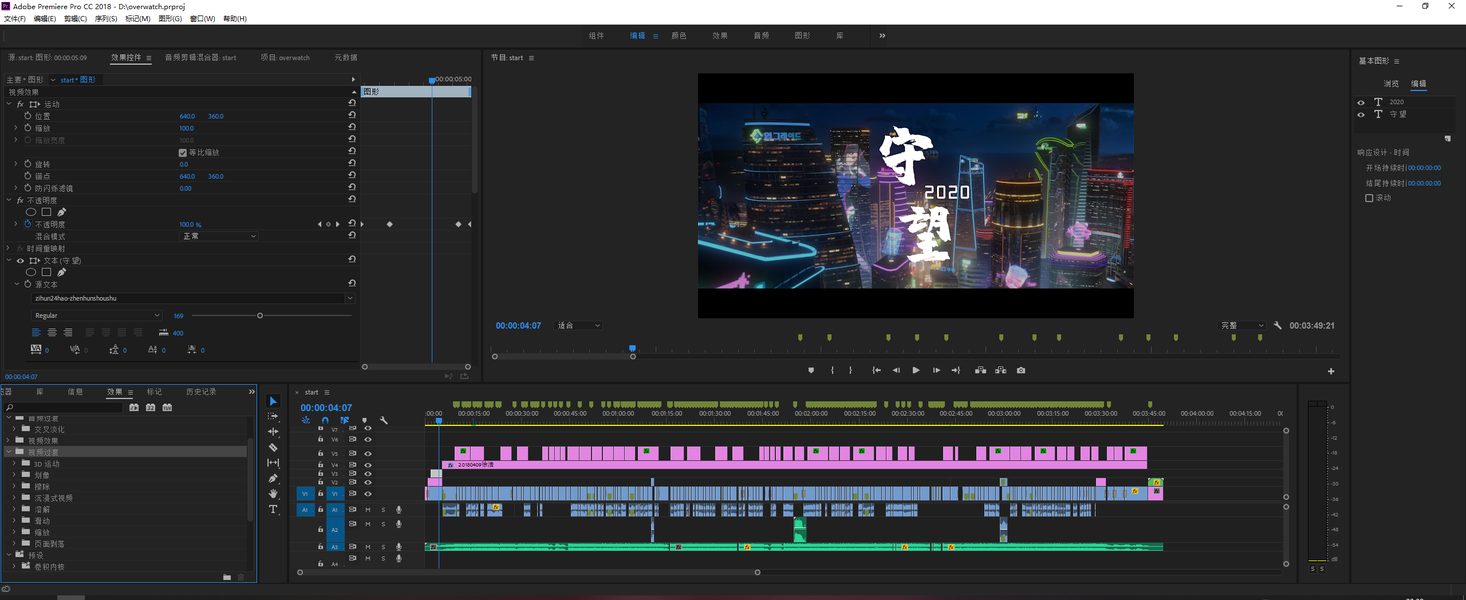Select the Track Select Forward tool
This screenshot has height=600, width=1466.
pos(273,416)
